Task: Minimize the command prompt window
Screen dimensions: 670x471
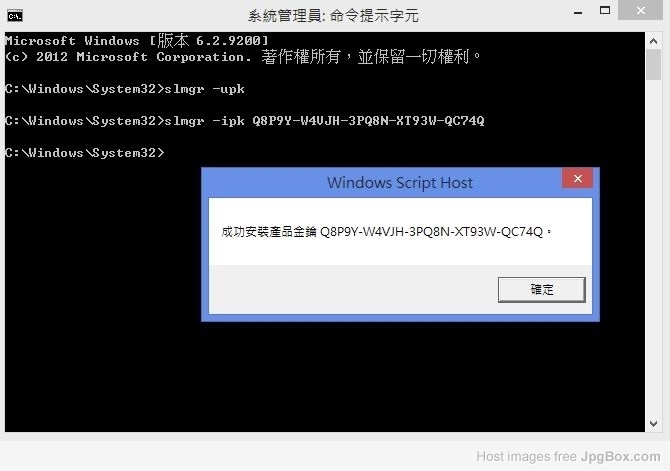Action: pos(578,12)
